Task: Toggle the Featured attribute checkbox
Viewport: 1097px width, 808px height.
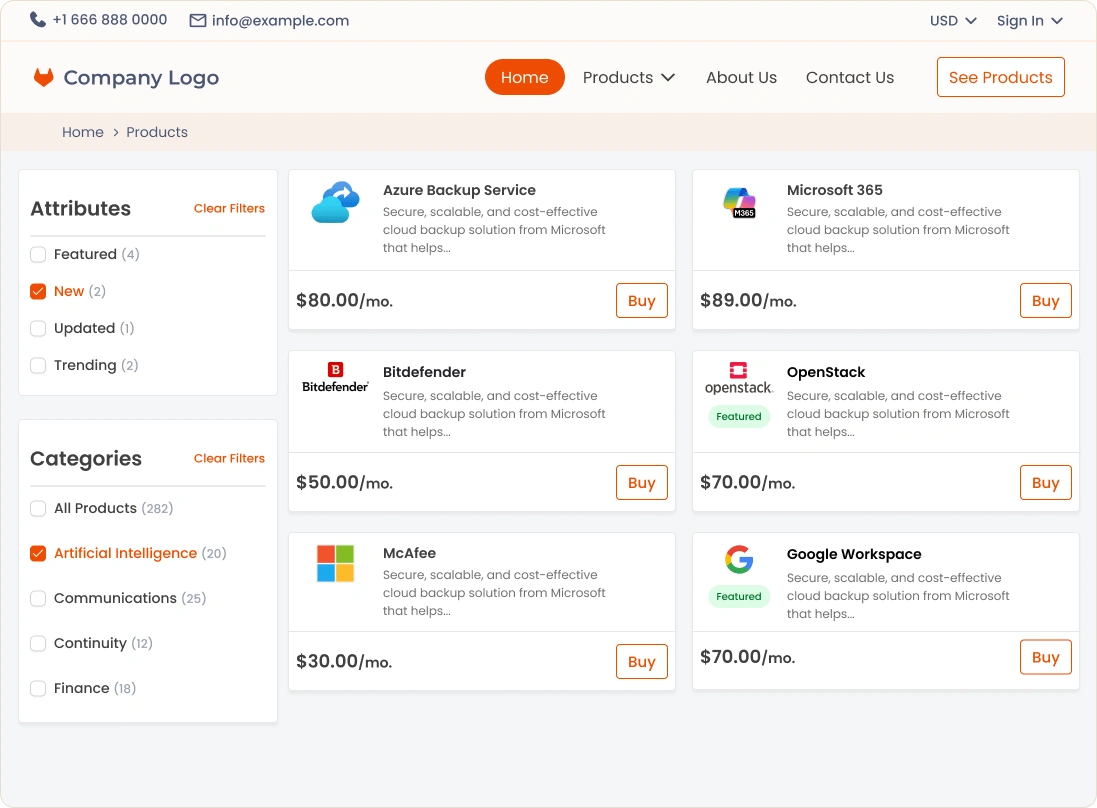Action: pyautogui.click(x=38, y=254)
